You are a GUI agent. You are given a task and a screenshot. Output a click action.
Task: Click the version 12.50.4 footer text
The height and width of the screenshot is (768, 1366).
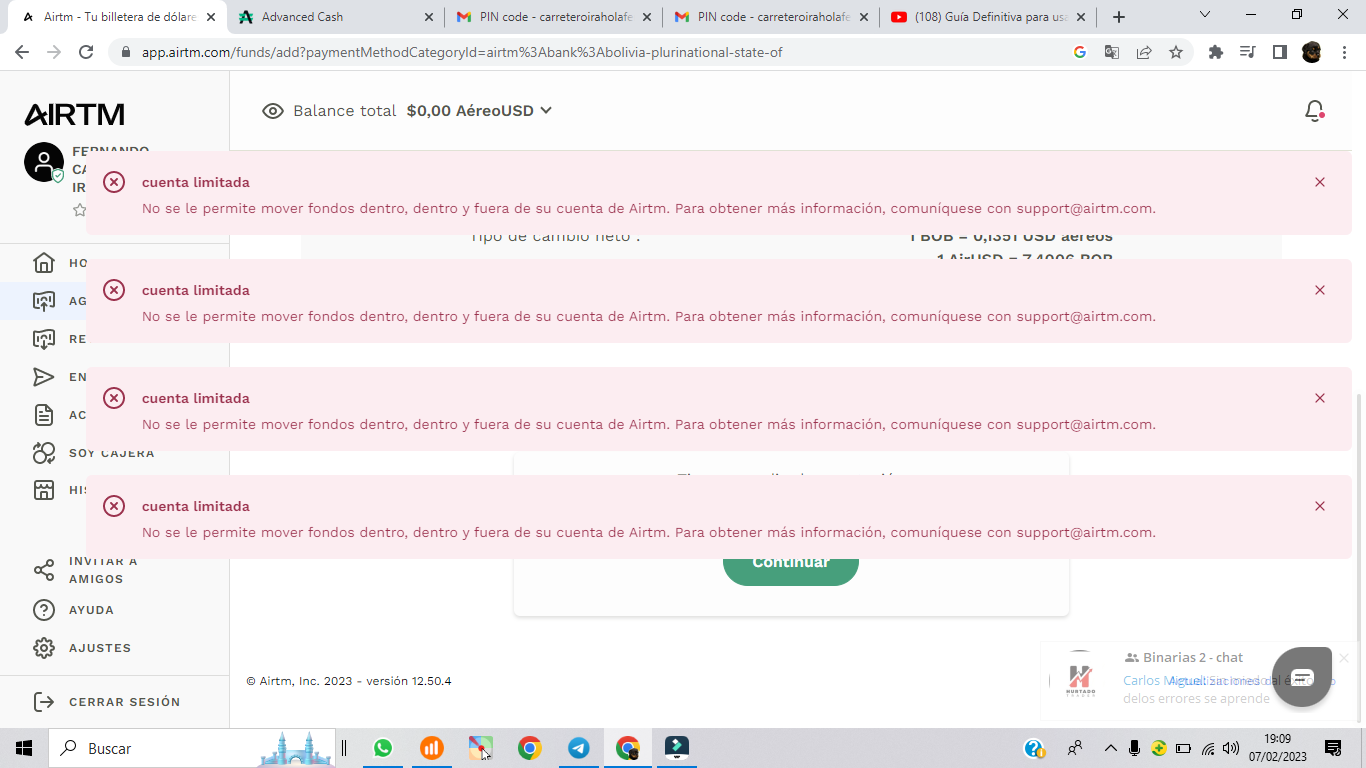coord(409,681)
